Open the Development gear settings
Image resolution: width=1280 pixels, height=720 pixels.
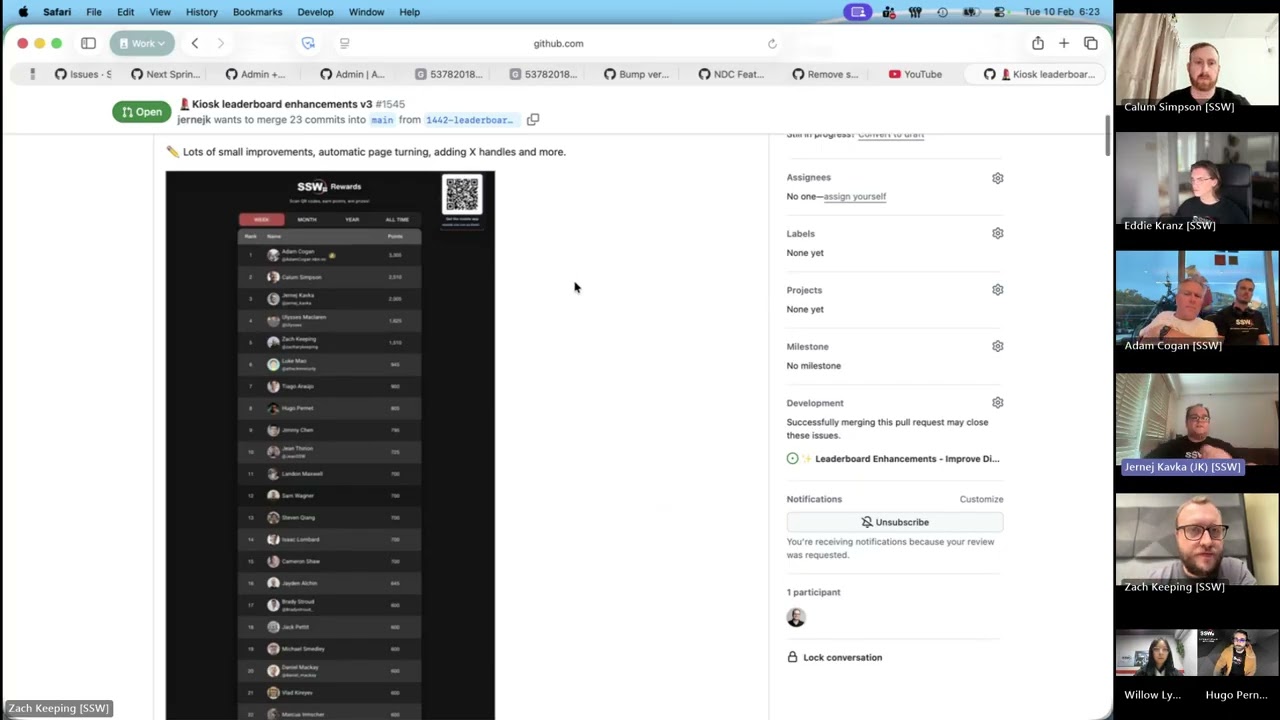997,403
